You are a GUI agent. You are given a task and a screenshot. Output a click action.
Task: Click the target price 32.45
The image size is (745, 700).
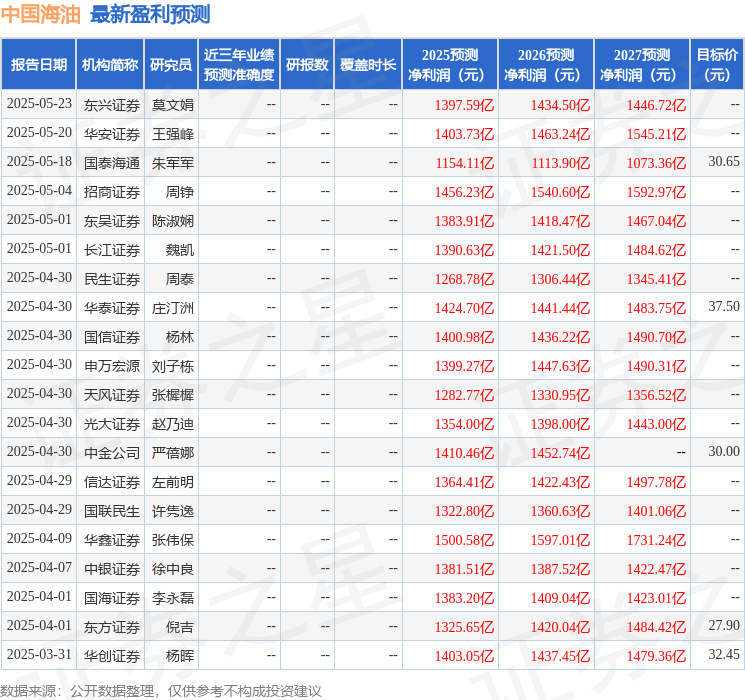click(x=724, y=654)
